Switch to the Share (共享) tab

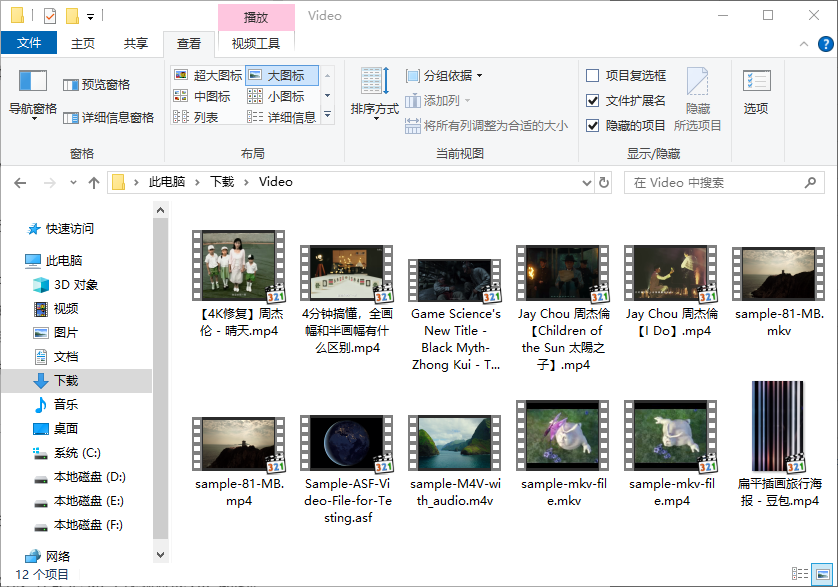(135, 43)
